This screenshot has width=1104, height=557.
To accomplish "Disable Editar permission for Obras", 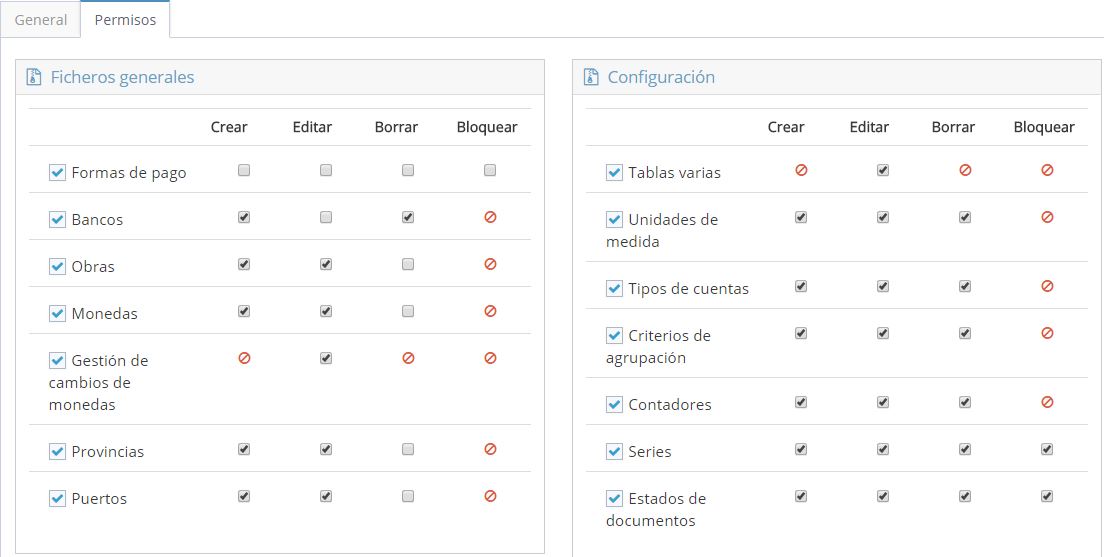I will (326, 264).
